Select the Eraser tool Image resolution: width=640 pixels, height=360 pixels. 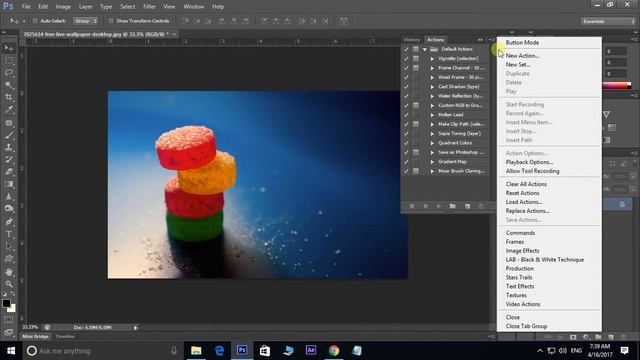pos(9,172)
